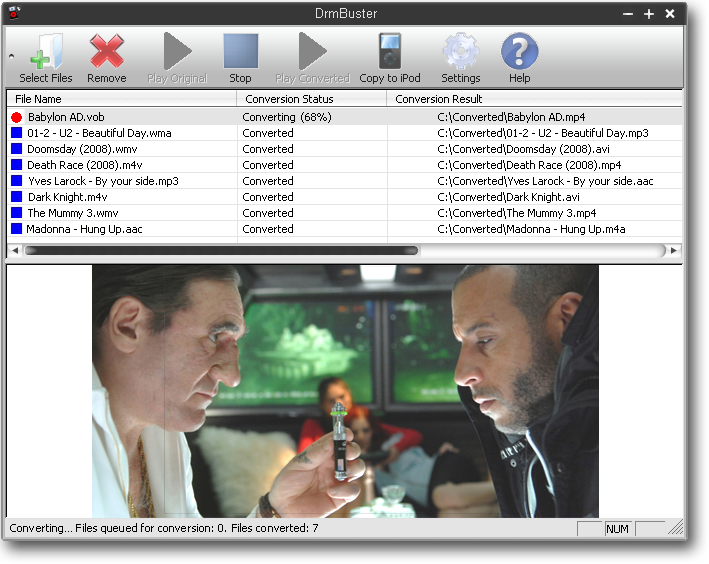Image resolution: width=709 pixels, height=564 pixels.
Task: Click the video preview frame
Action: pos(345,391)
